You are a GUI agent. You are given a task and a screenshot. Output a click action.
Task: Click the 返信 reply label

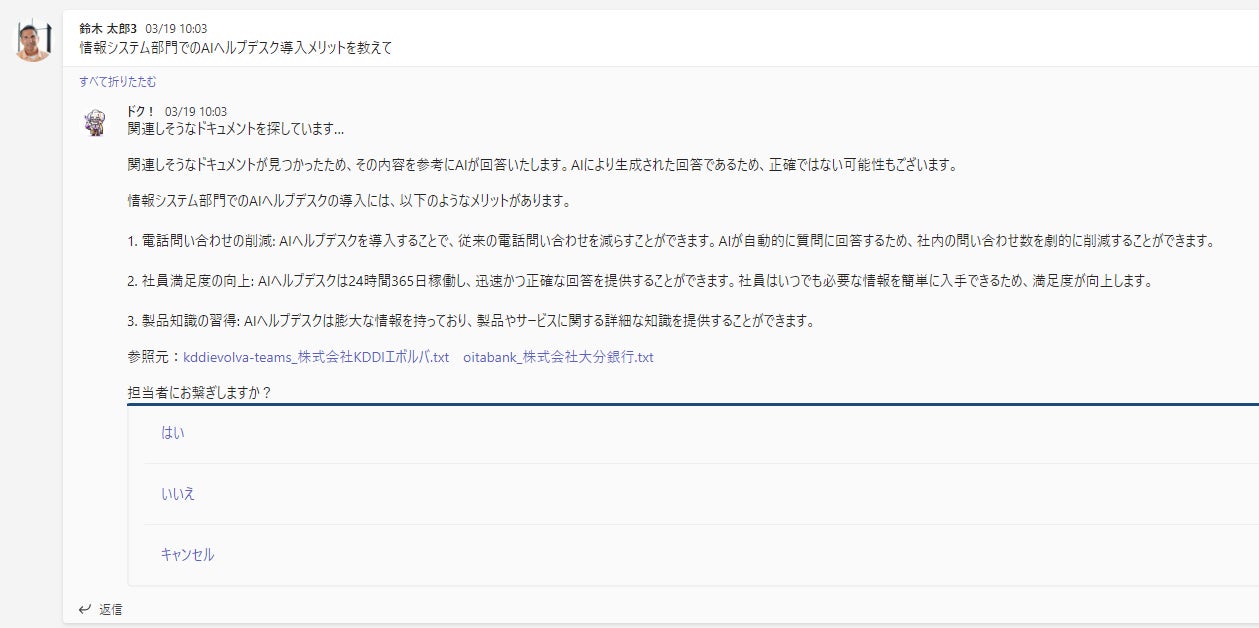click(110, 609)
